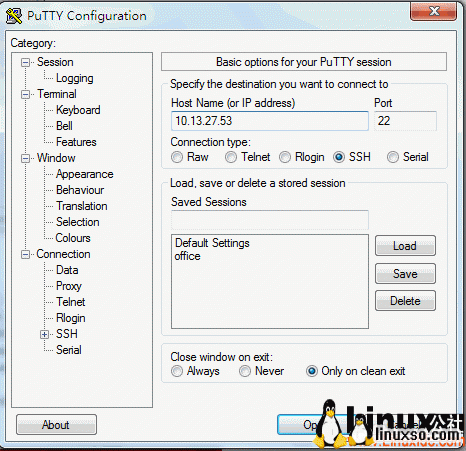The height and width of the screenshot is (451, 466).
Task: Open the Selection settings category
Action: pyautogui.click(x=78, y=222)
